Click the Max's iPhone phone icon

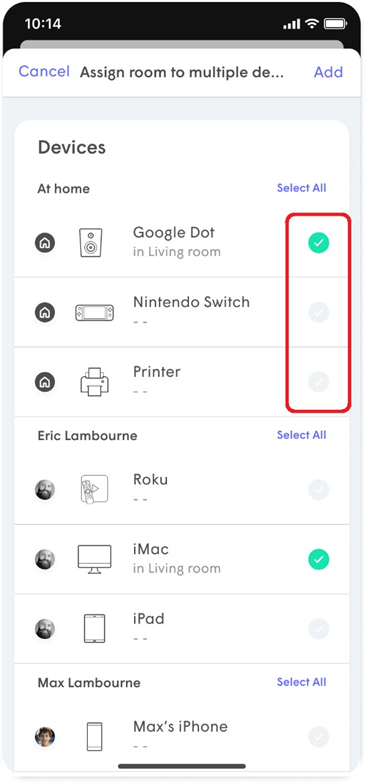[94, 736]
